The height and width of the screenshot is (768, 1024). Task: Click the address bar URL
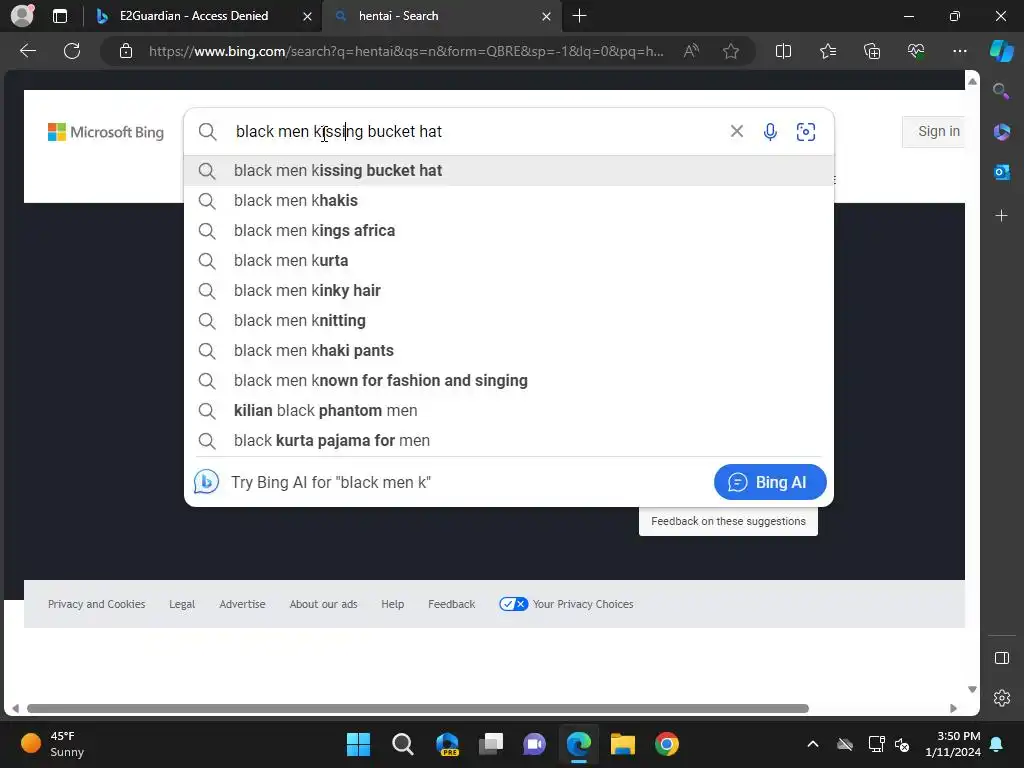406,51
